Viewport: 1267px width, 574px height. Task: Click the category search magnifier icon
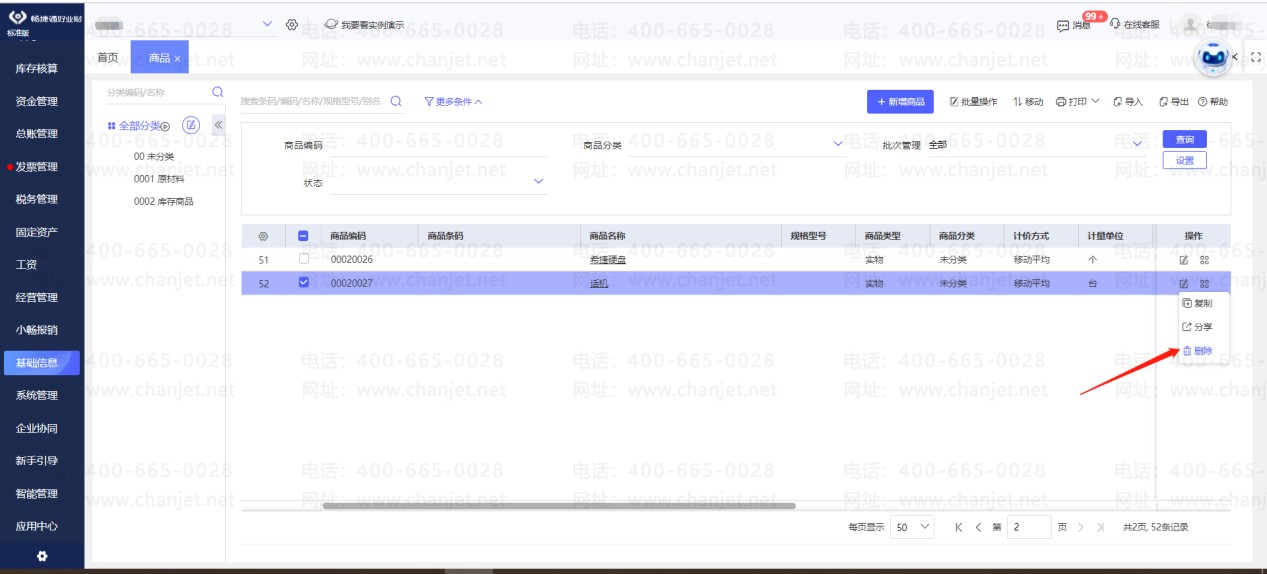tap(217, 92)
